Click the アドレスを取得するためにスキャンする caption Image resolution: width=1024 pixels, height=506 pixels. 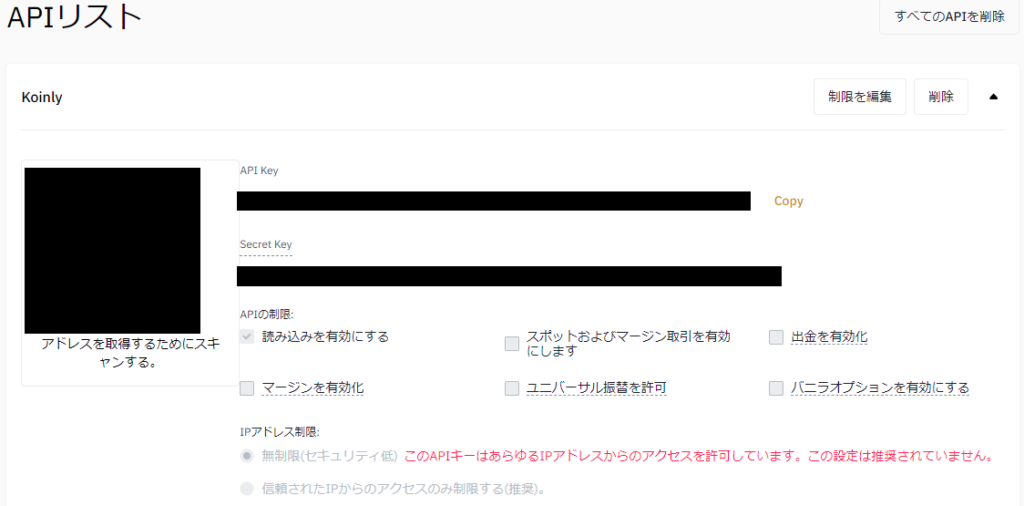[x=131, y=353]
